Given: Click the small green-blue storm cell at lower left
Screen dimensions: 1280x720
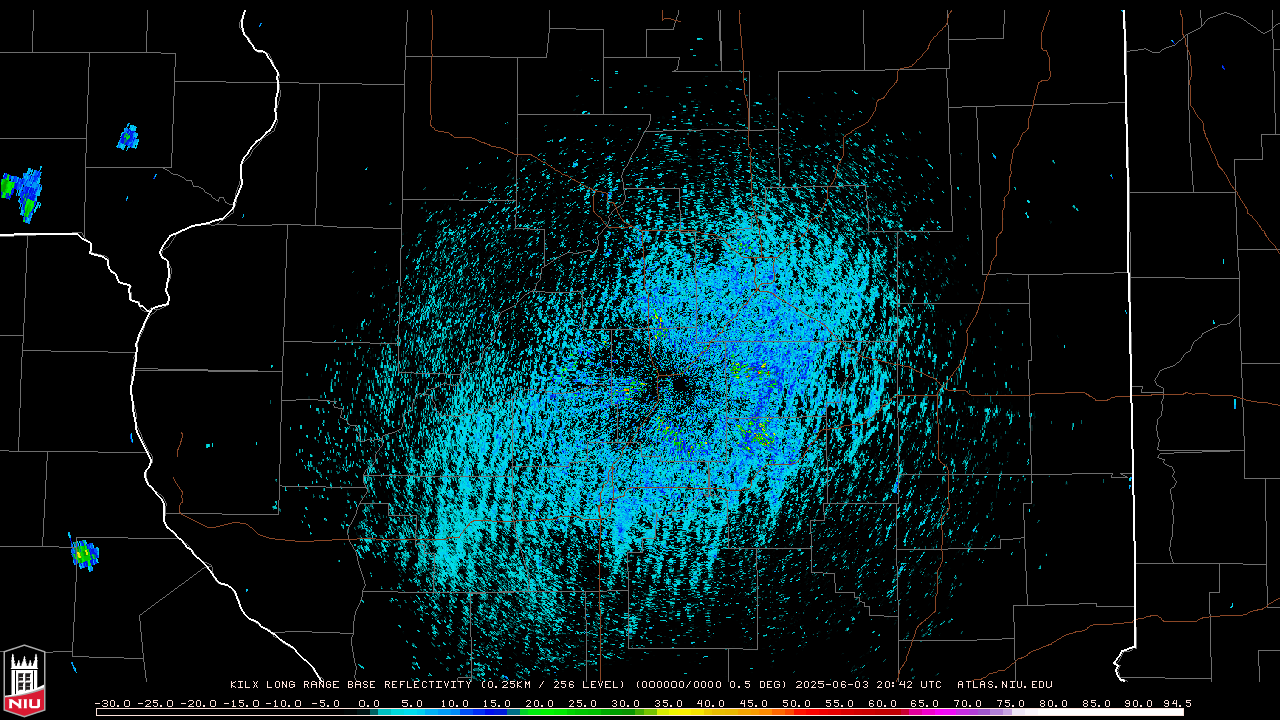Looking at the screenshot, I should 85,553.
